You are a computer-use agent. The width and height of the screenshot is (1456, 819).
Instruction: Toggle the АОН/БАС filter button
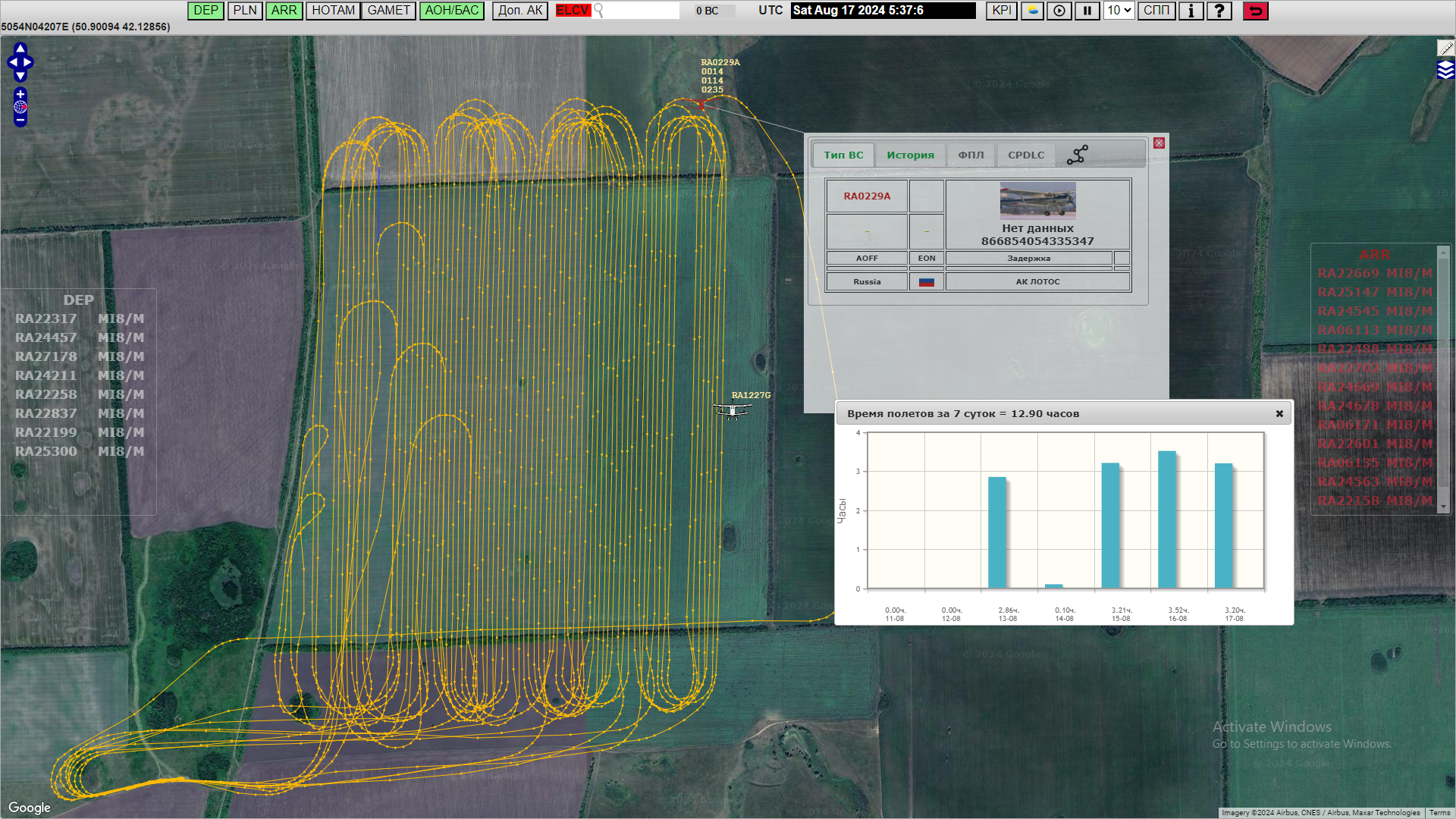point(451,11)
